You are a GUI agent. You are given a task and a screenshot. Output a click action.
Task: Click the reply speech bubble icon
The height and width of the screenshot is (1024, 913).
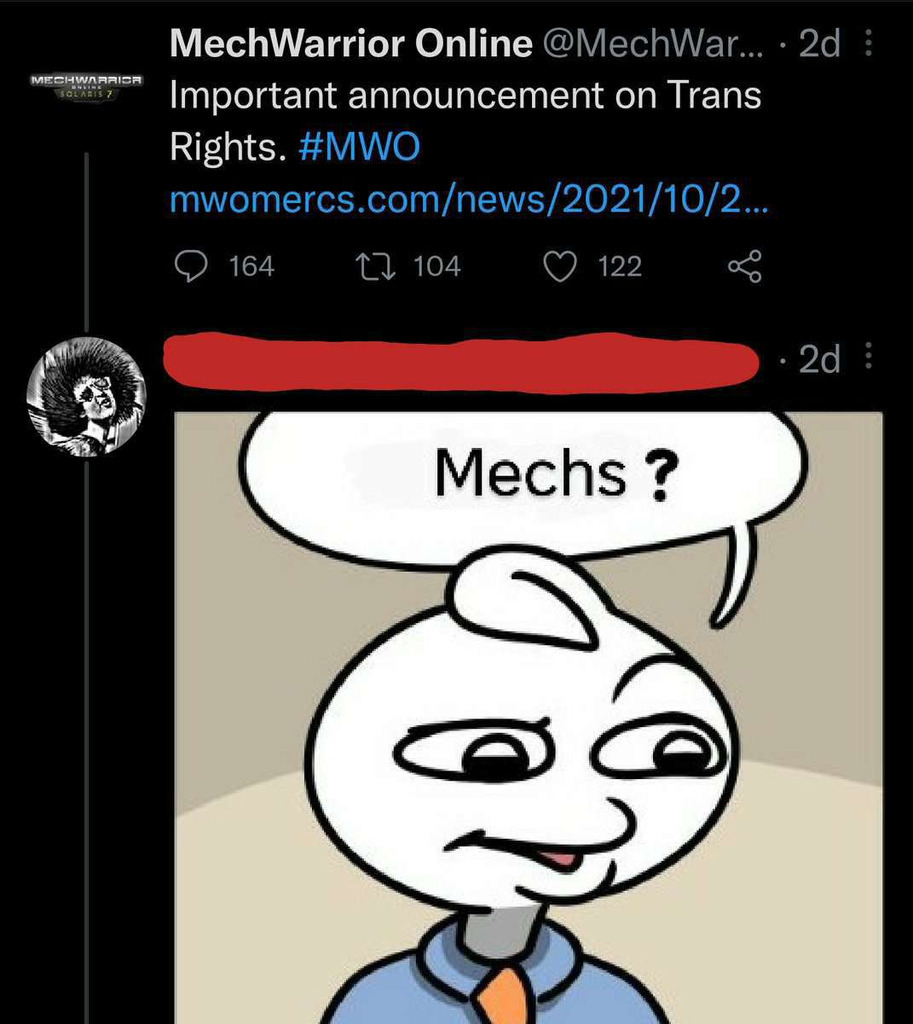point(191,266)
